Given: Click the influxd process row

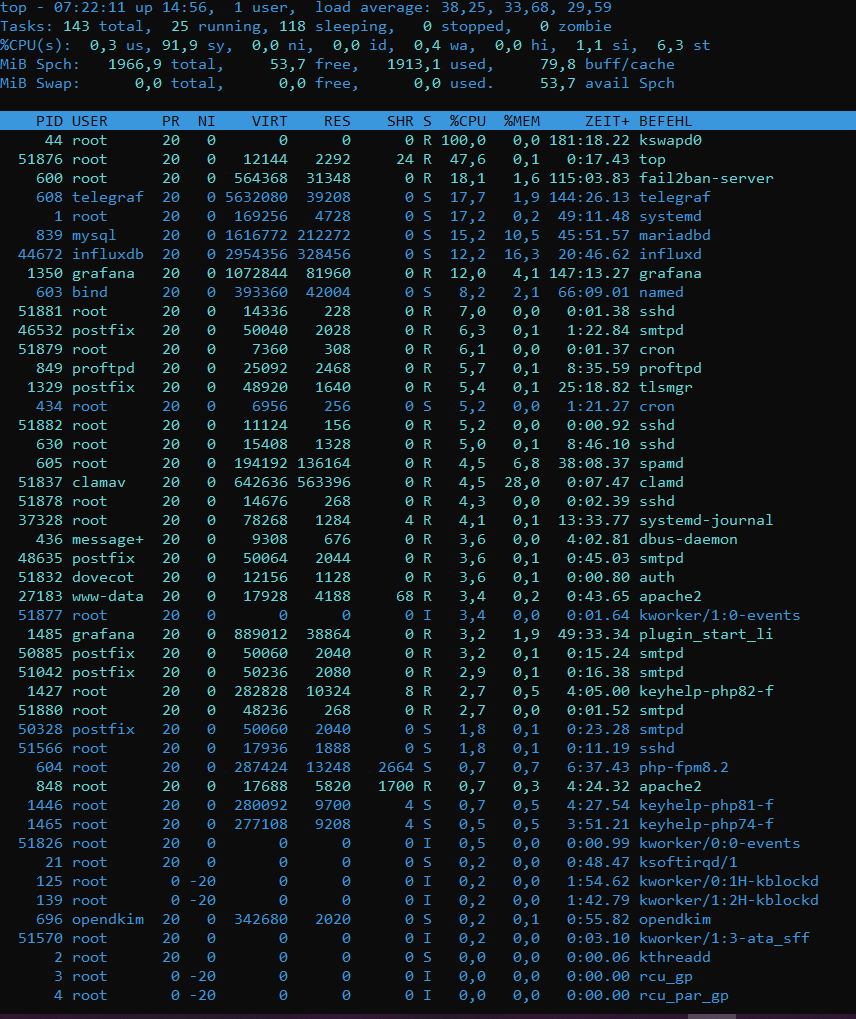Looking at the screenshot, I should (x=670, y=254).
